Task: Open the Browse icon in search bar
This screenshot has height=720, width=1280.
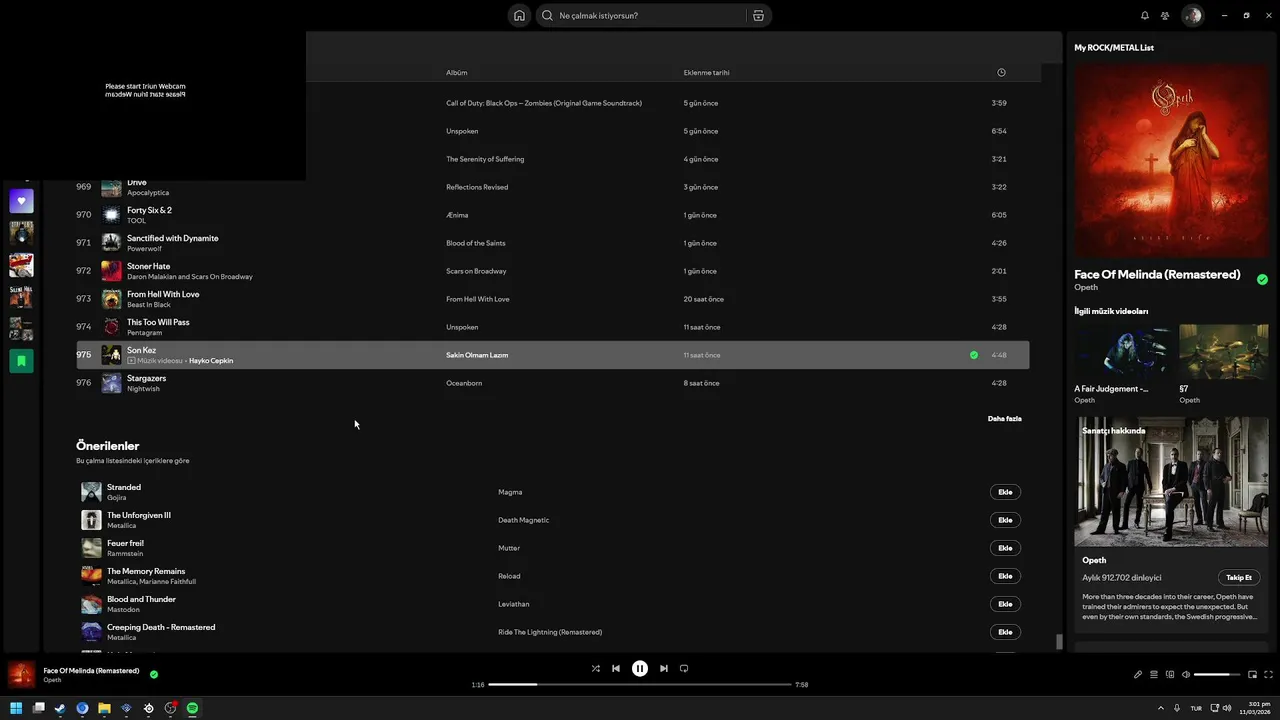Action: [x=758, y=15]
